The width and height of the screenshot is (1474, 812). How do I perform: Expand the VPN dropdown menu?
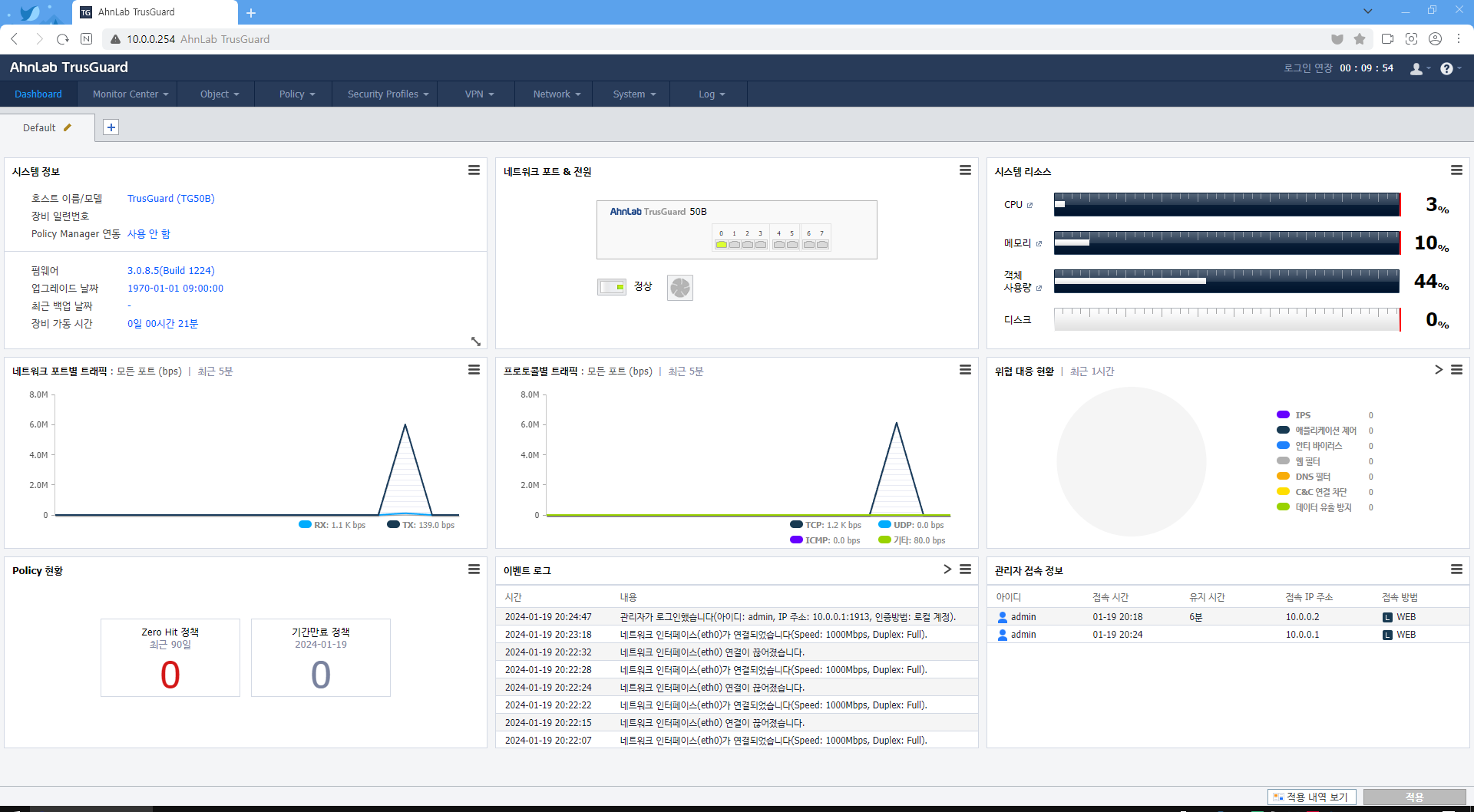coord(479,94)
